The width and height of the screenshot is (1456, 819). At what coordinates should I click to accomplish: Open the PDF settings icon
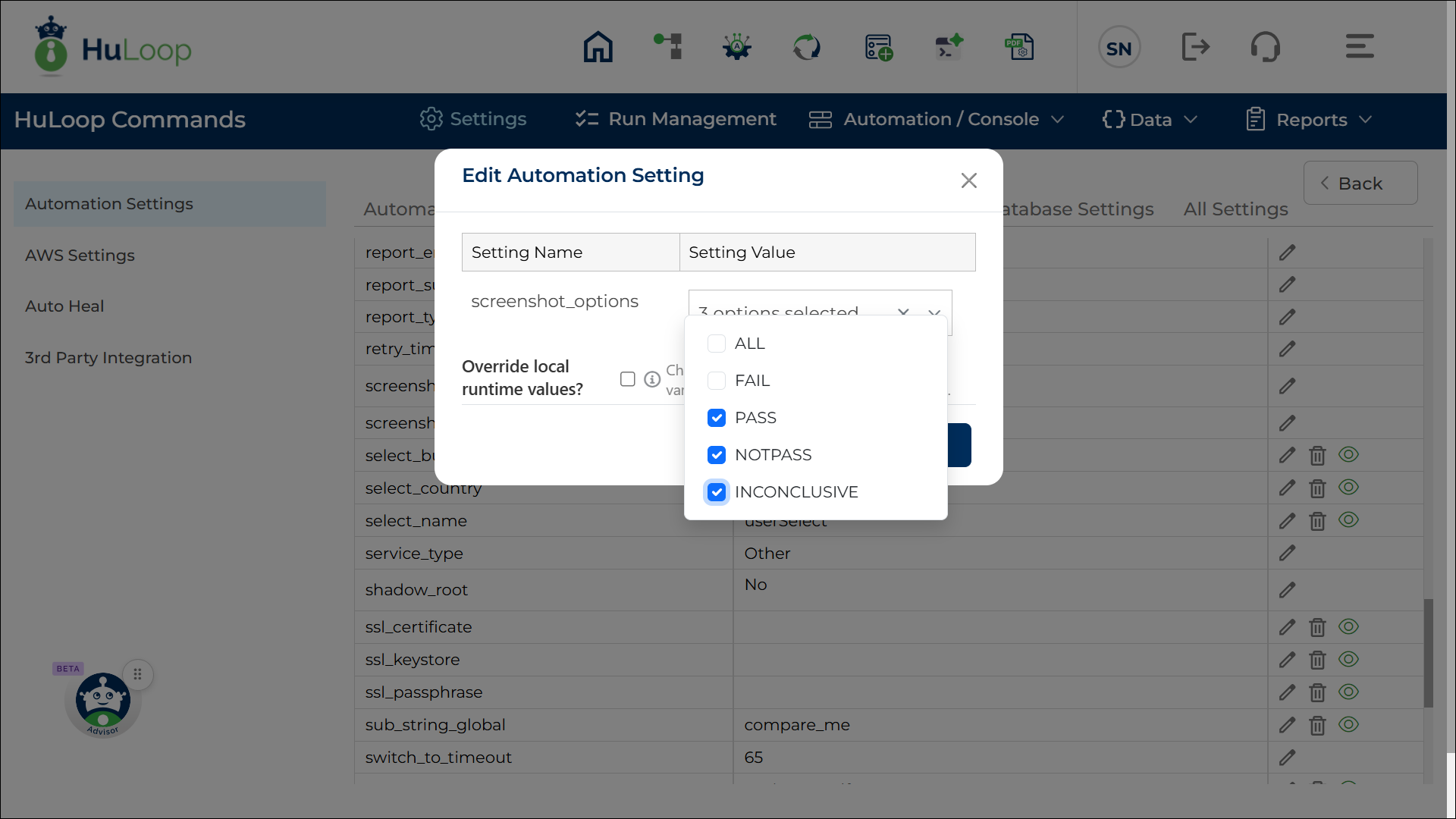click(1019, 47)
